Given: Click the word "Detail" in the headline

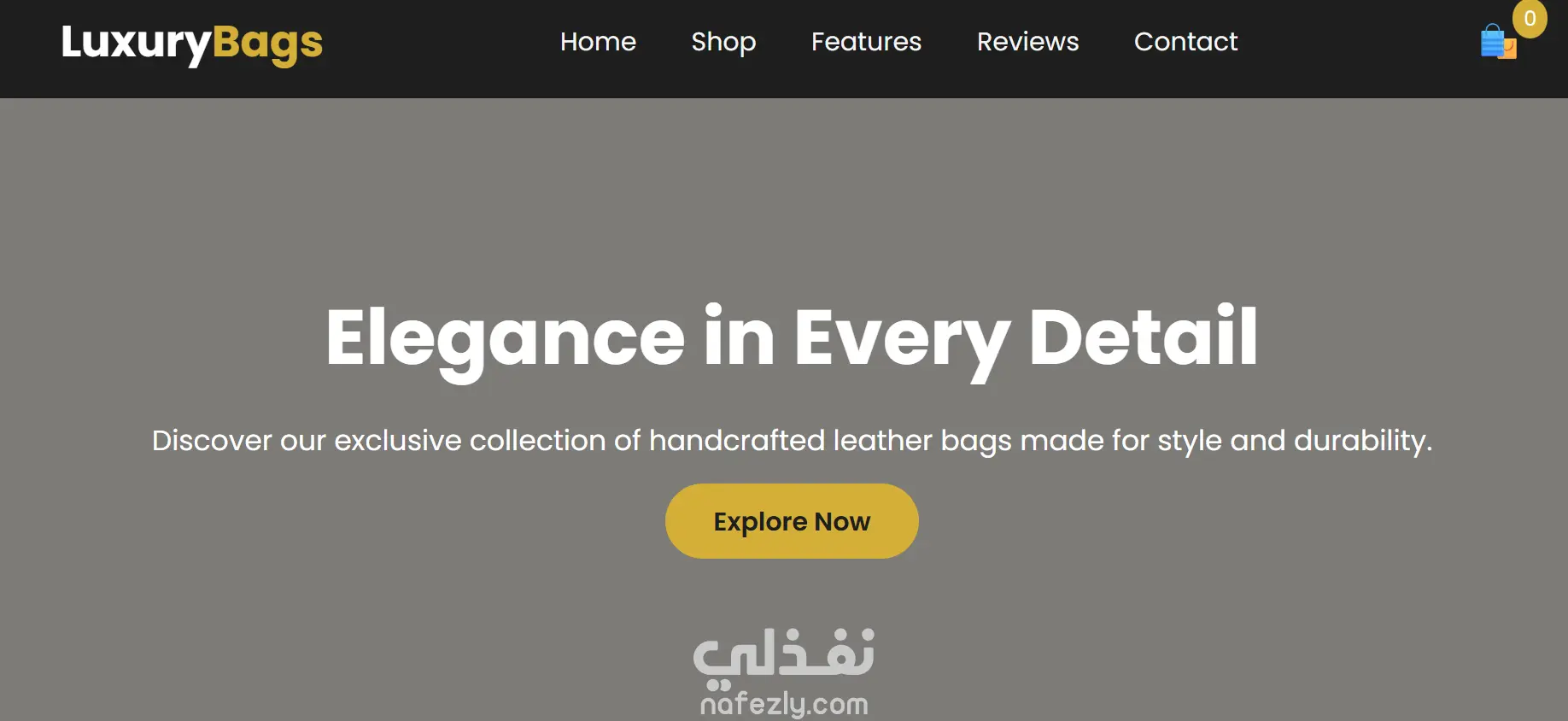Looking at the screenshot, I should 1143,337.
